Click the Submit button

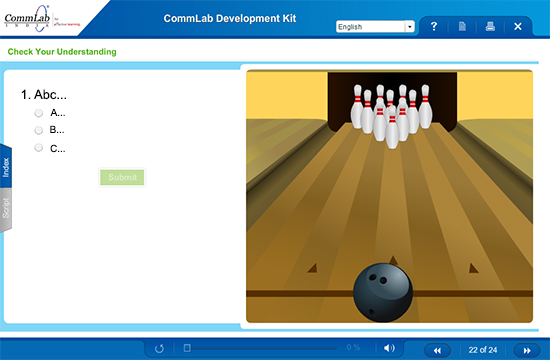122,177
